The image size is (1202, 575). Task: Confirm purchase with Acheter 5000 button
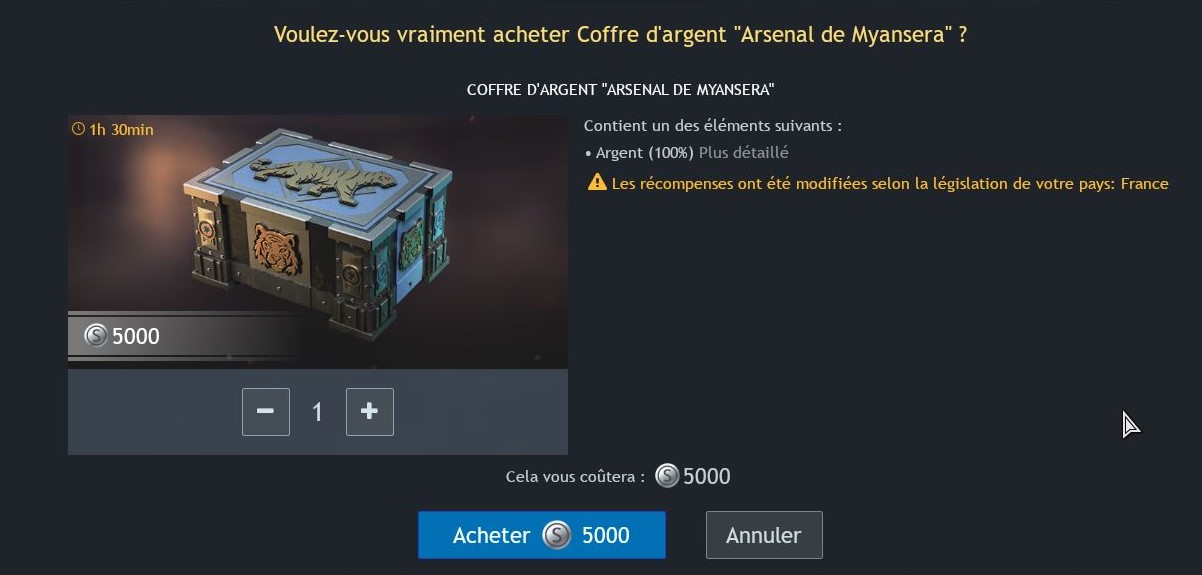[x=541, y=535]
